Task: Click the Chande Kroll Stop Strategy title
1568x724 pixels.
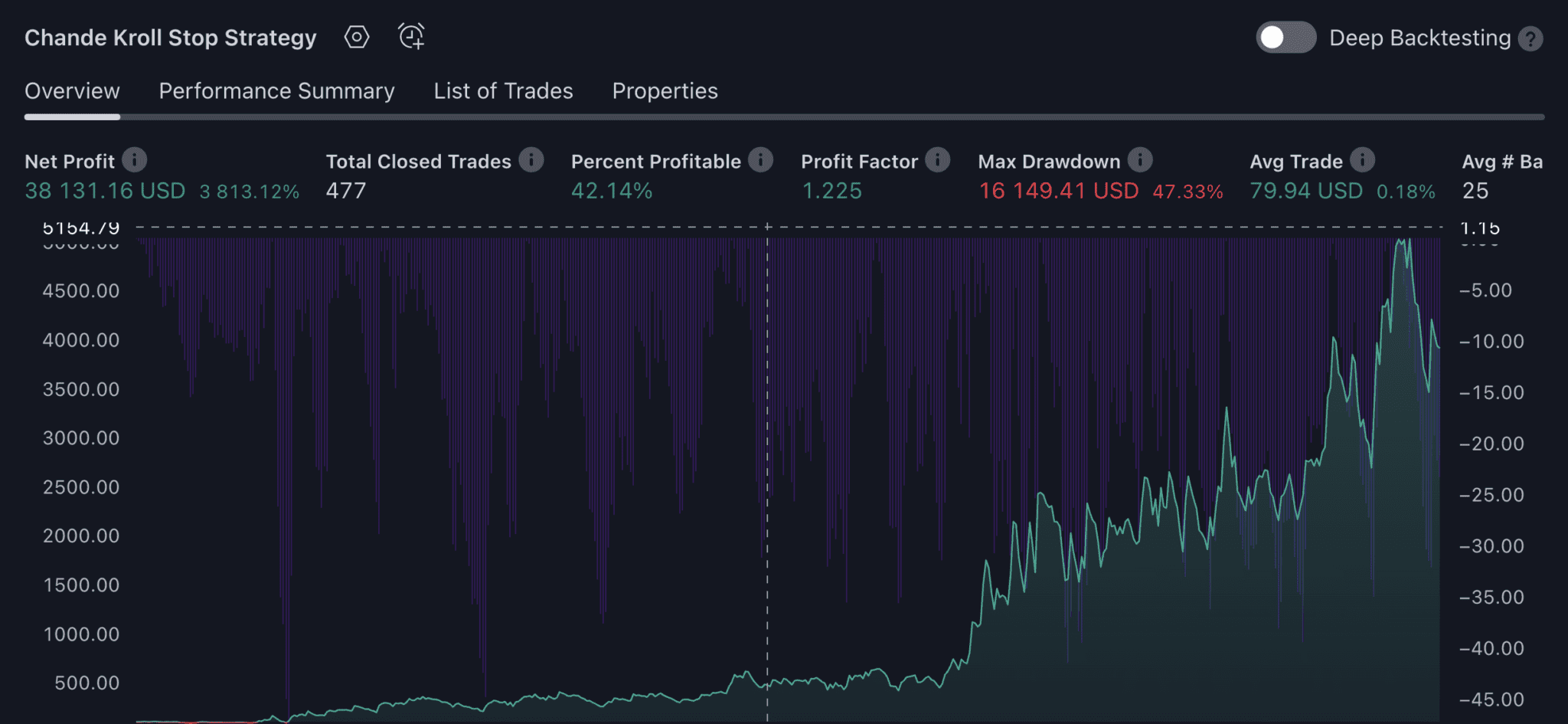Action: pyautogui.click(x=170, y=37)
